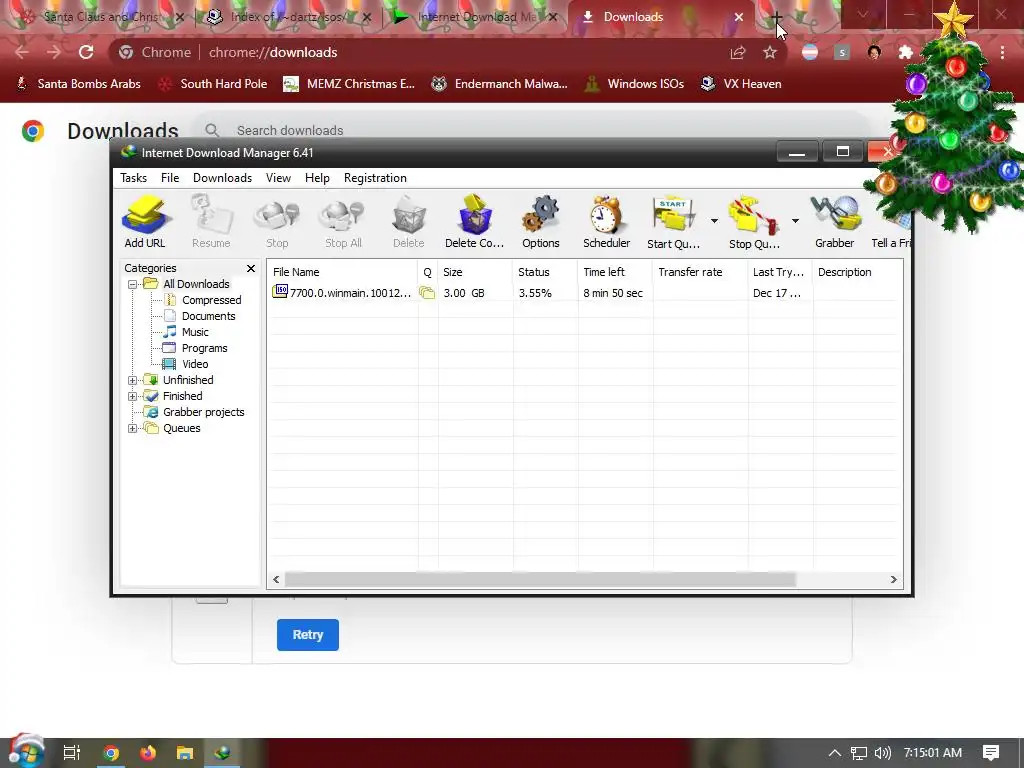Image resolution: width=1024 pixels, height=768 pixels.
Task: Sort by Status column header
Action: click(x=545, y=272)
